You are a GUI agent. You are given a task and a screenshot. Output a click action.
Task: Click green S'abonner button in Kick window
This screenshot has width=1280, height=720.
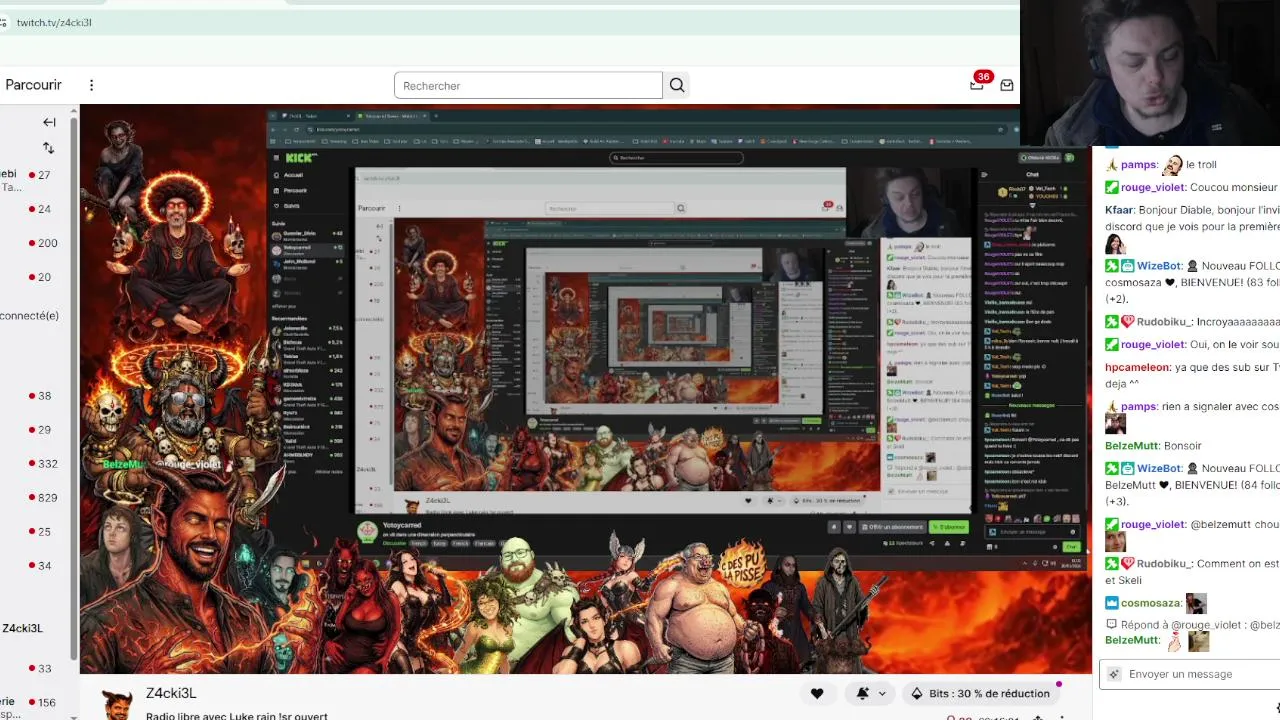tap(947, 527)
